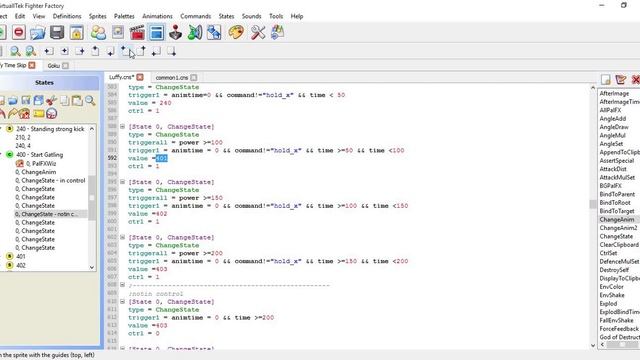This screenshot has width=640, height=360.
Task: Open the Sprites menu
Action: point(98,16)
